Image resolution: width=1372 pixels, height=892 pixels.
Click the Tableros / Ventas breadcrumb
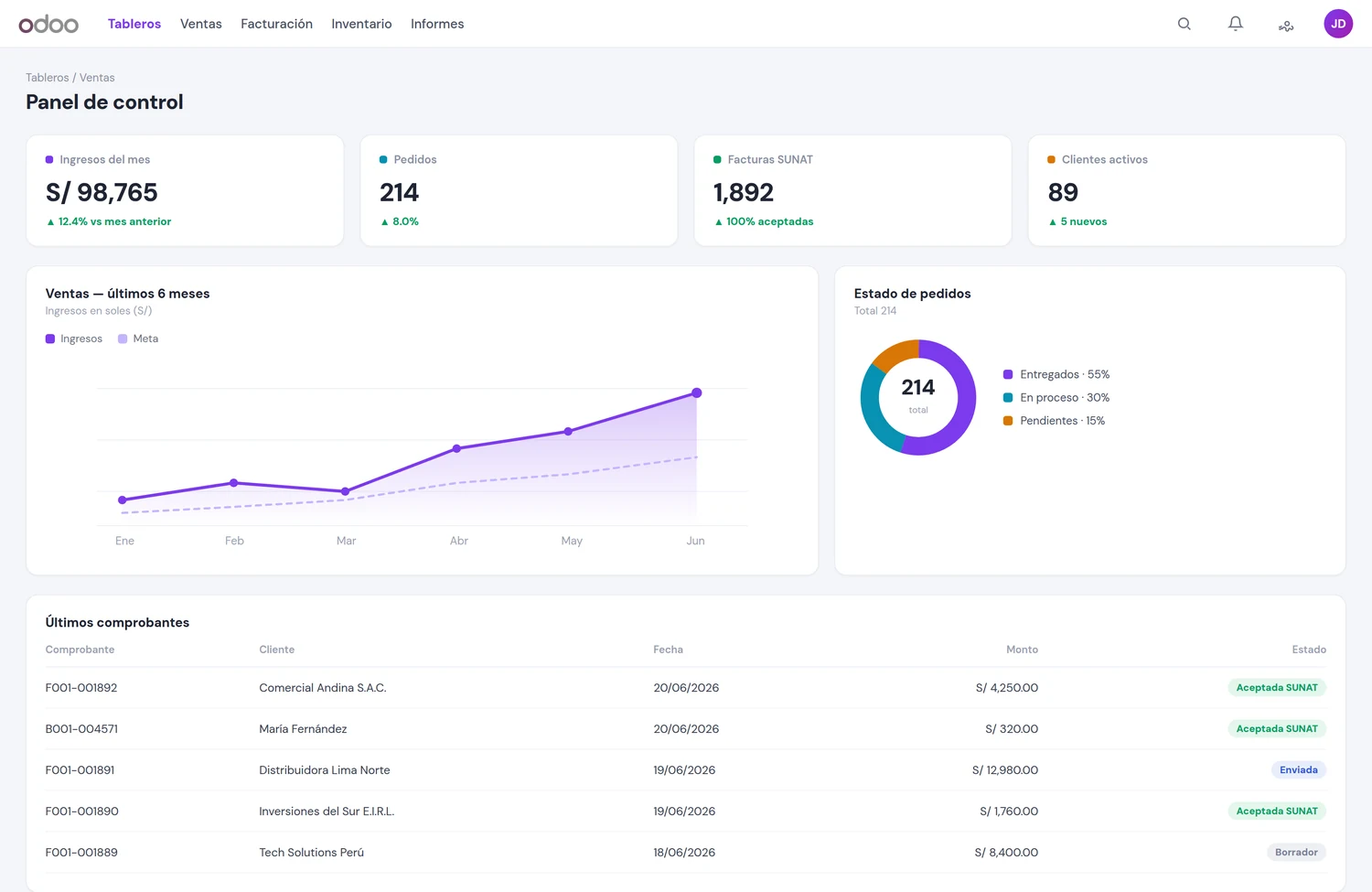(70, 78)
